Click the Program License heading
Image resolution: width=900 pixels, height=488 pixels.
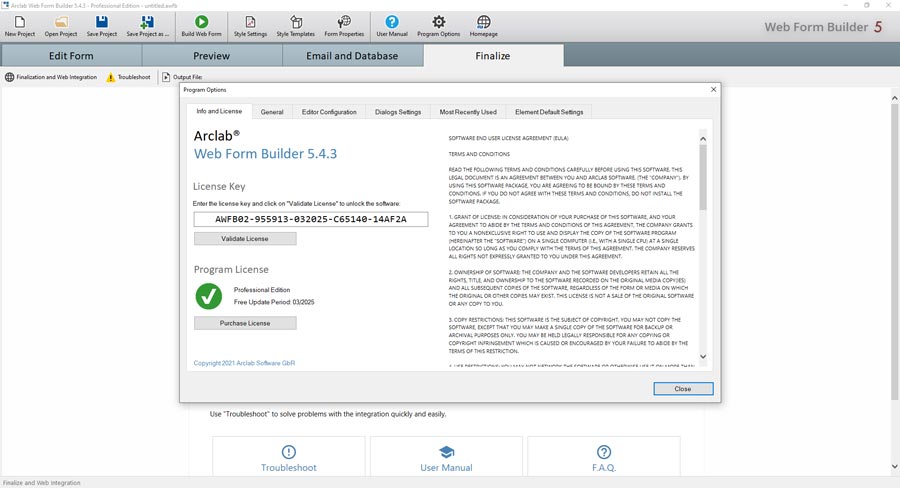coord(231,269)
